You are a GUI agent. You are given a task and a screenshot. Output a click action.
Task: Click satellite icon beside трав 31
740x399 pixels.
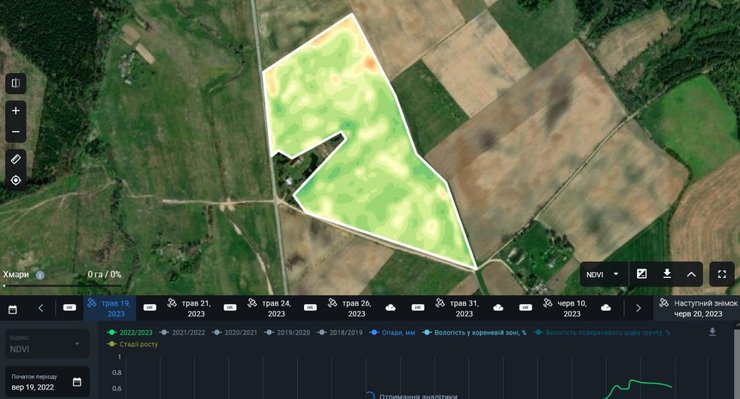440,303
